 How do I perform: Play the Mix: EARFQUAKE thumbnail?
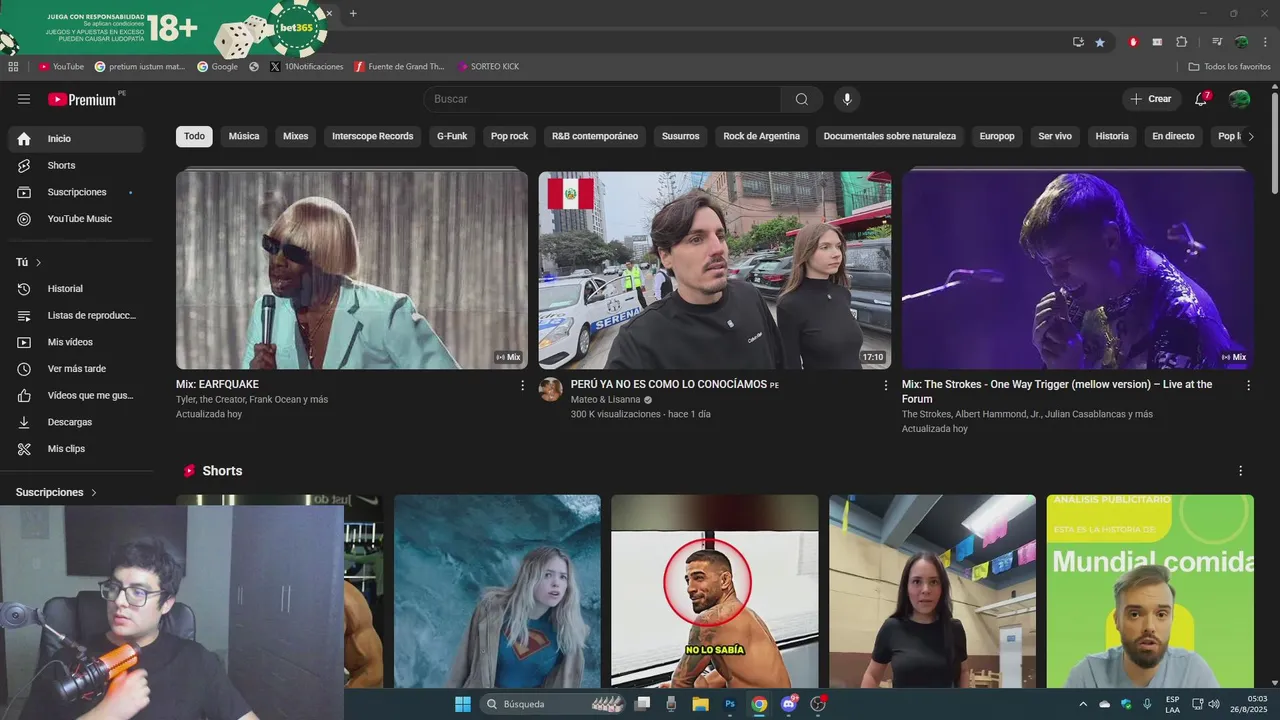[x=352, y=270]
